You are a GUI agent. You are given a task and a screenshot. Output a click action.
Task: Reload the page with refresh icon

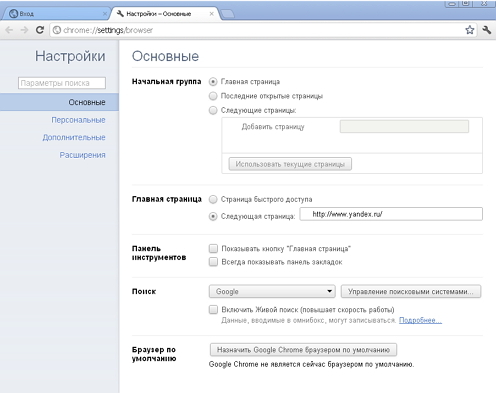tap(40, 30)
